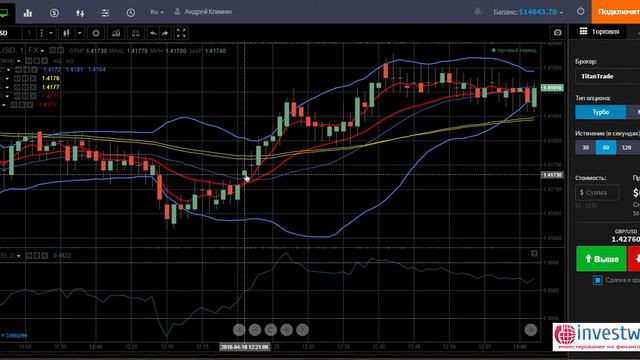The width and height of the screenshot is (640, 360).
Task: Take a chart snapshot with camera icon
Action: click(x=558, y=32)
